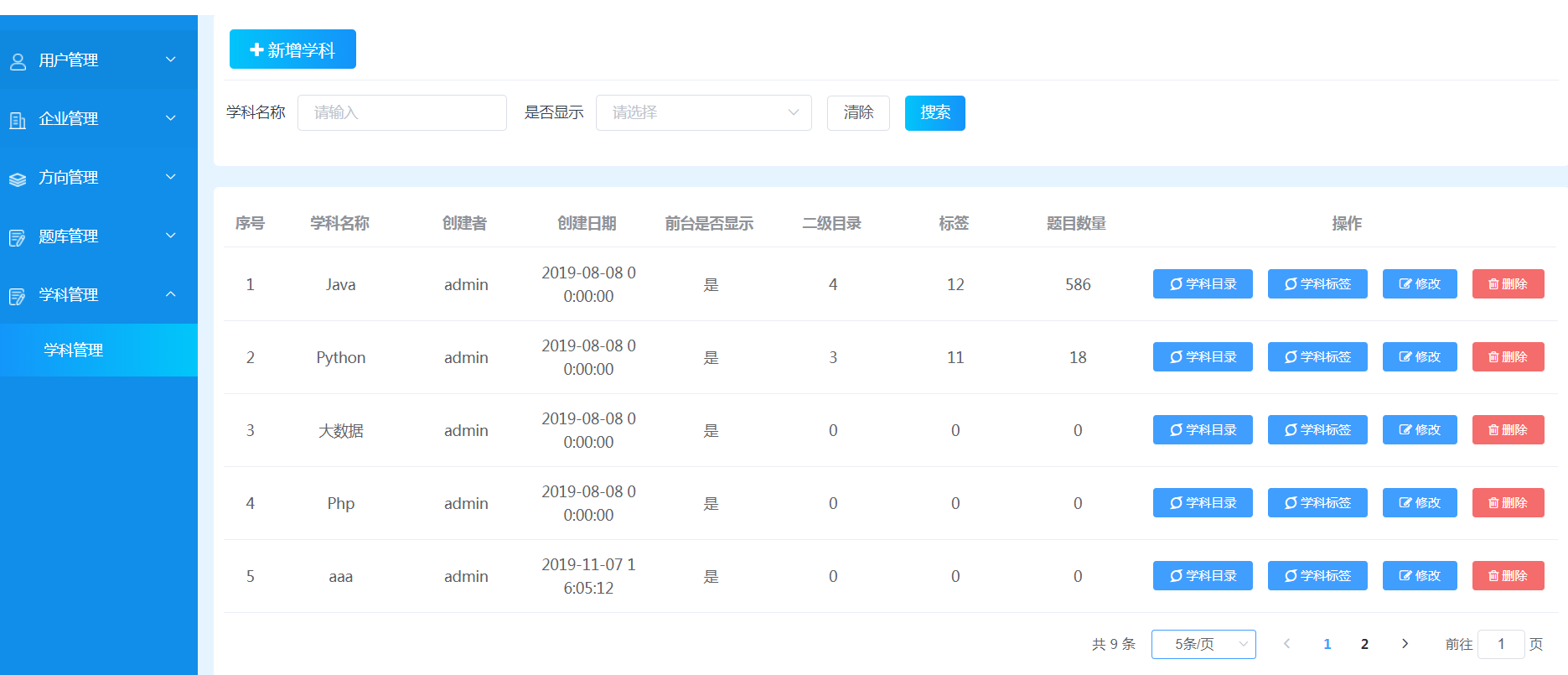Click the 题目数量 column header
This screenshot has height=675, width=1568.
(1076, 223)
